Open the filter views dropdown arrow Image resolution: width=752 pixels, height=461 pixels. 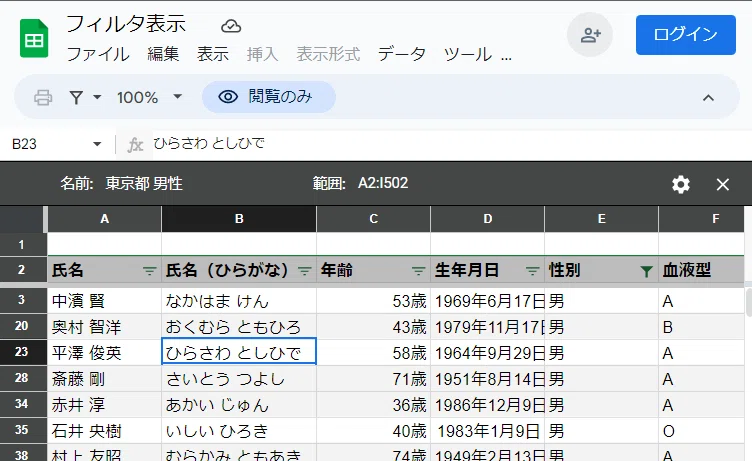[97, 97]
